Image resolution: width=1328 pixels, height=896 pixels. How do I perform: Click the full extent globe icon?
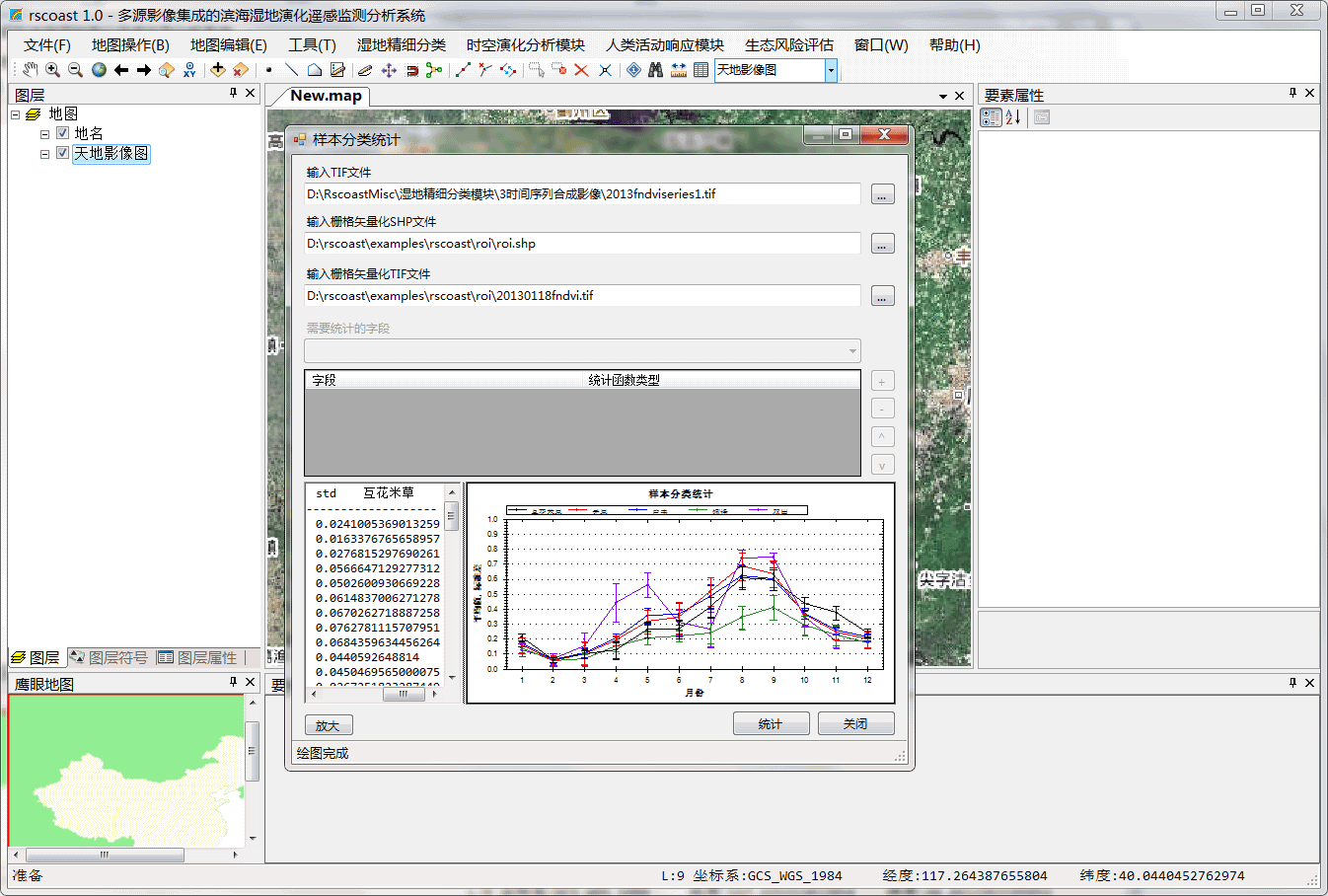pos(99,70)
